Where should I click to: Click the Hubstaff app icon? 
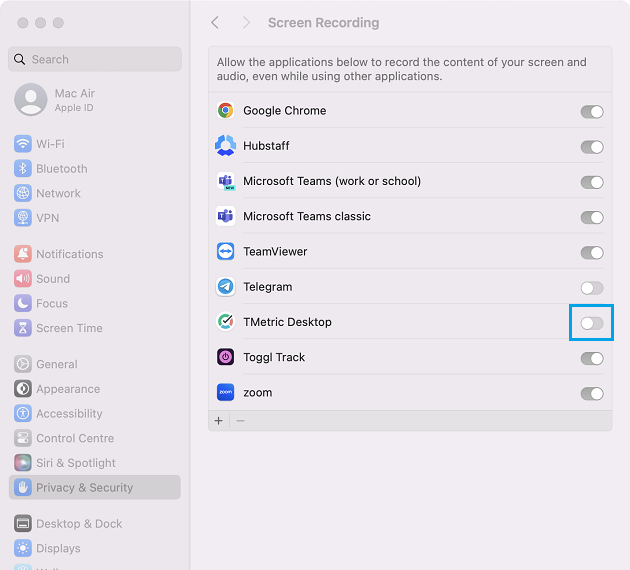[225, 146]
